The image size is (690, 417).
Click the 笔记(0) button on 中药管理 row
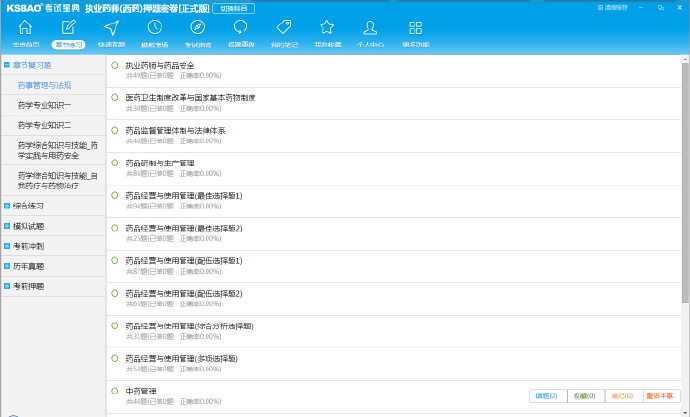(622, 396)
